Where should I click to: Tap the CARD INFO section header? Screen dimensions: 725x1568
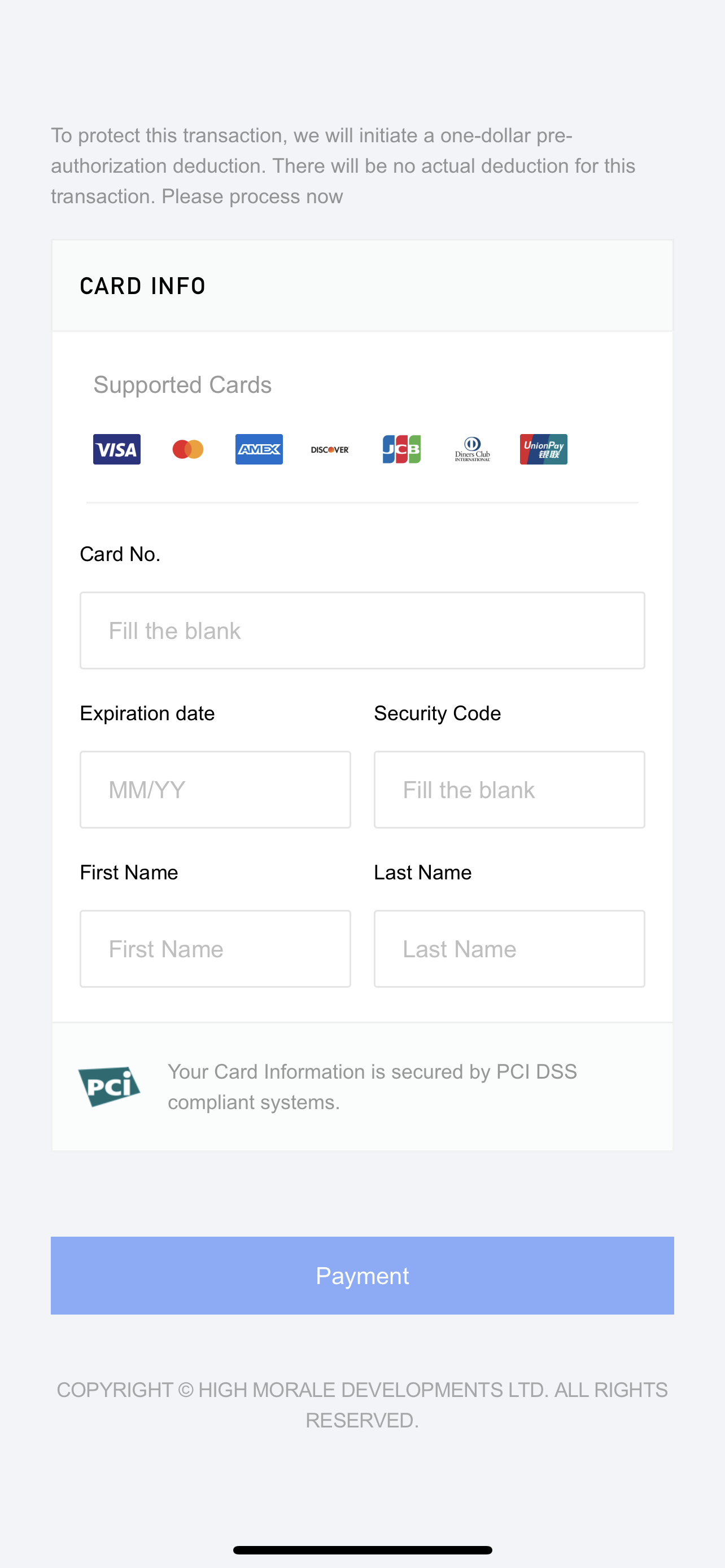click(143, 286)
